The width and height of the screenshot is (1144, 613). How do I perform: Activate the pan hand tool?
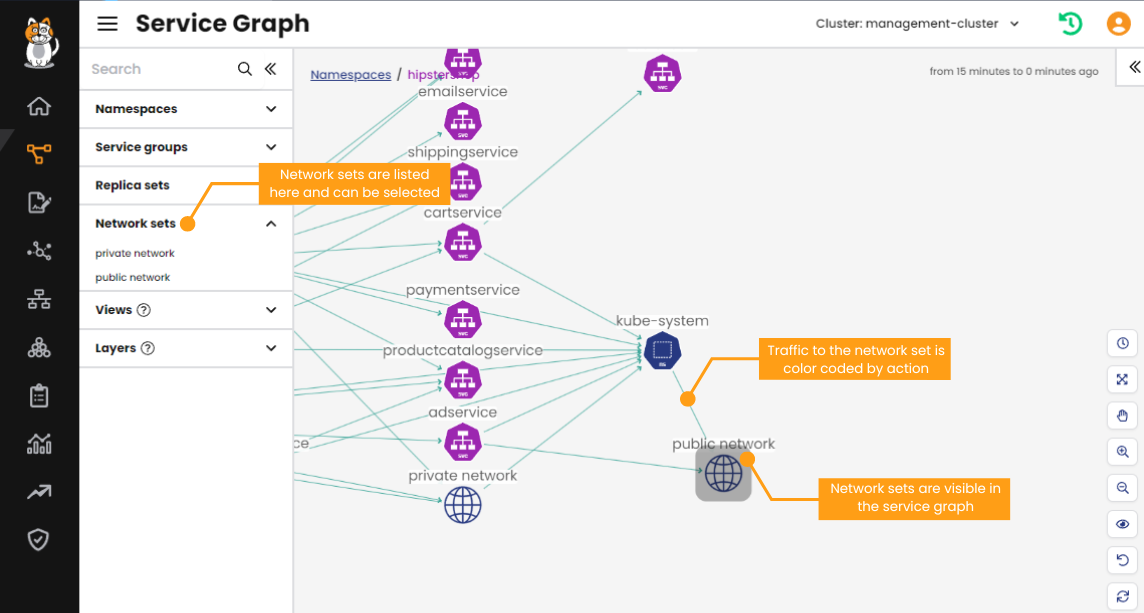pos(1121,416)
